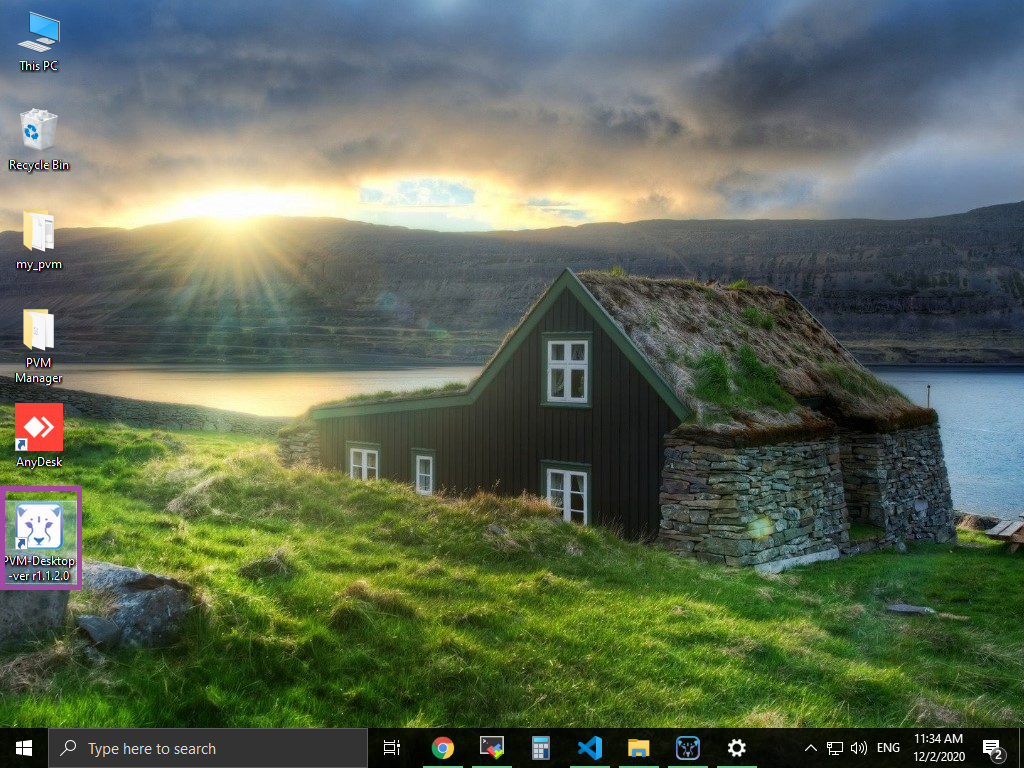Open the Calculator taskbar icon
The image size is (1024, 768).
(541, 748)
